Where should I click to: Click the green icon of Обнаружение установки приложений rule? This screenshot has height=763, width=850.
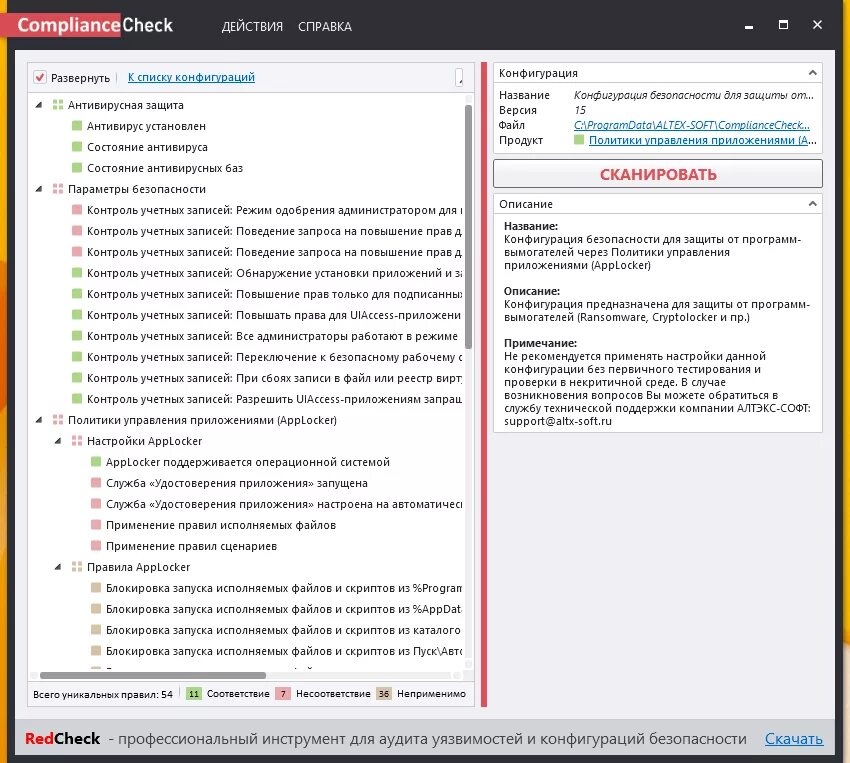(77, 273)
